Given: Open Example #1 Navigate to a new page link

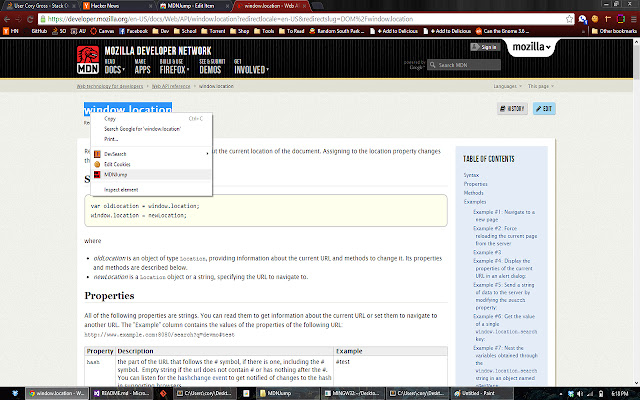Looking at the screenshot, I should [504, 216].
